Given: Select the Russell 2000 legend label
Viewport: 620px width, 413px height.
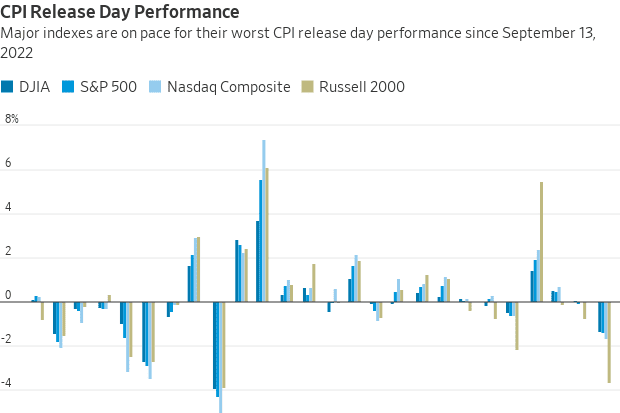Looking at the screenshot, I should [361, 86].
